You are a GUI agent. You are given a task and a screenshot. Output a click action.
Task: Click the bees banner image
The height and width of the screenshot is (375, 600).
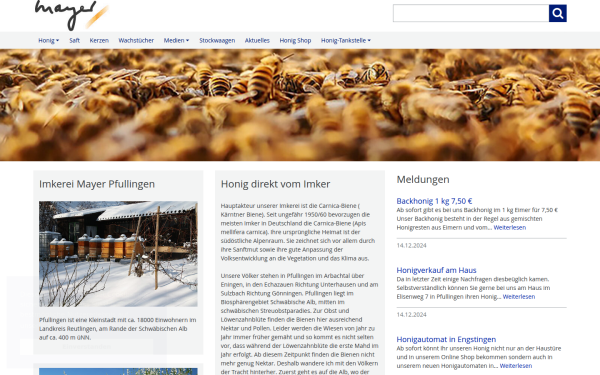coord(300,105)
